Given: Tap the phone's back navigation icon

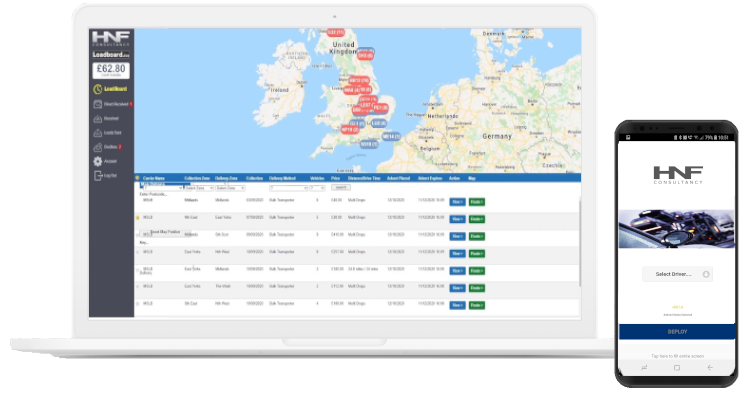Looking at the screenshot, I should click(710, 367).
